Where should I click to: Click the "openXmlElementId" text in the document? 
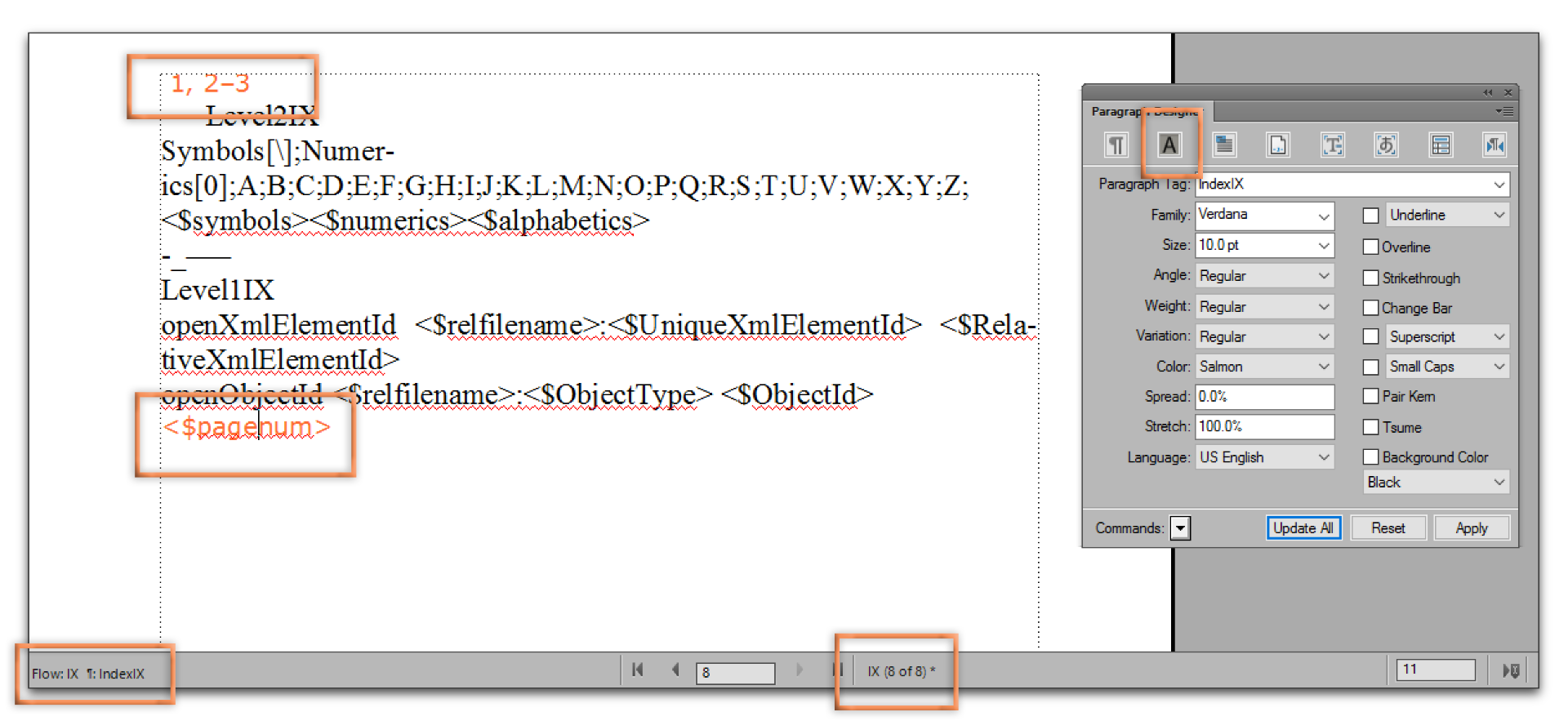click(x=278, y=325)
